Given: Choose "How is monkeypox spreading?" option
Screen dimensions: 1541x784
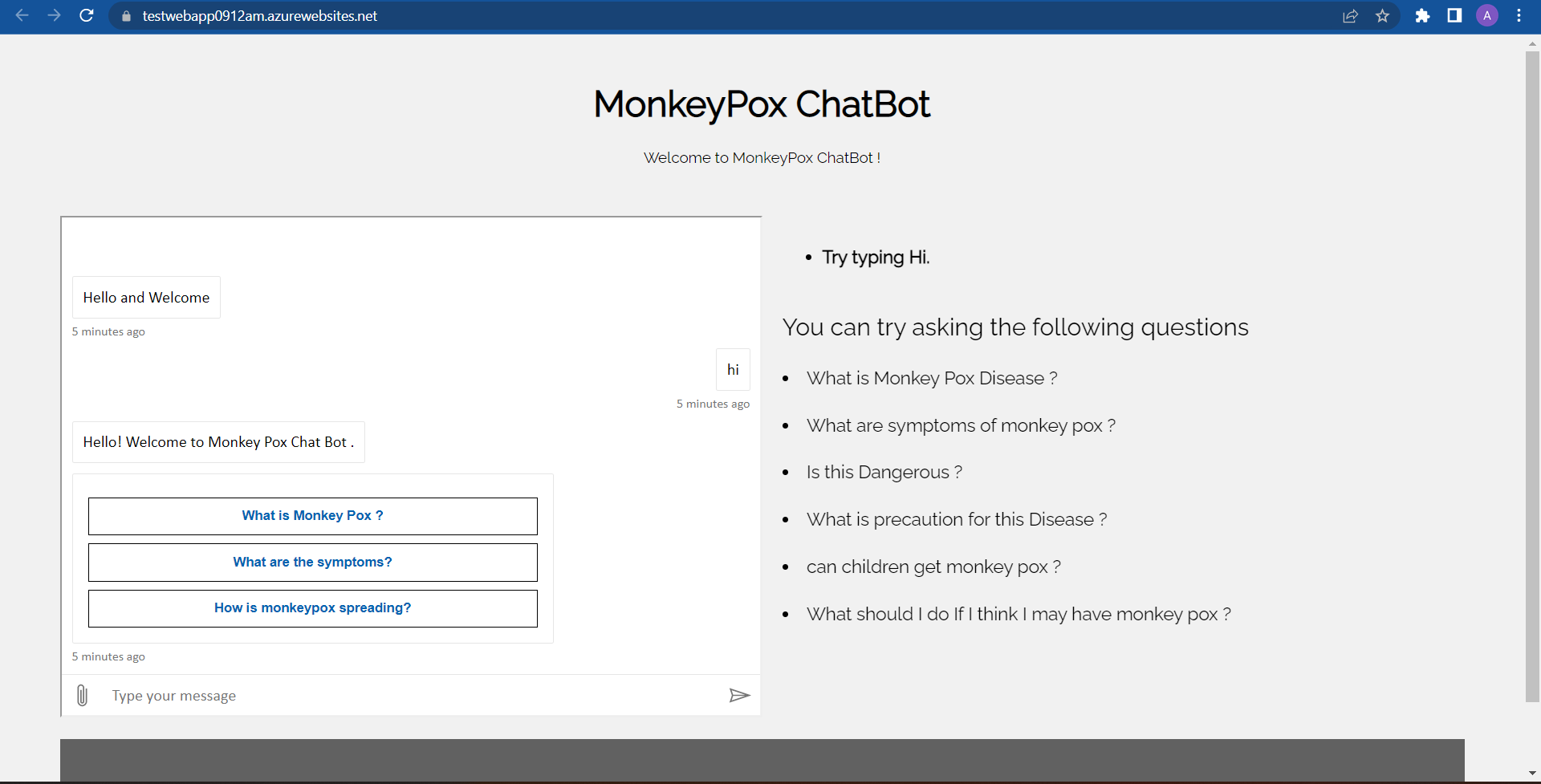Looking at the screenshot, I should tap(312, 607).
